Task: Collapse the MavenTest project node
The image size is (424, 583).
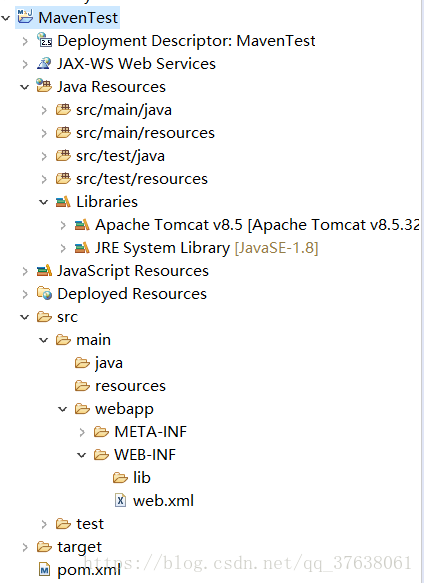Action: coord(6,17)
